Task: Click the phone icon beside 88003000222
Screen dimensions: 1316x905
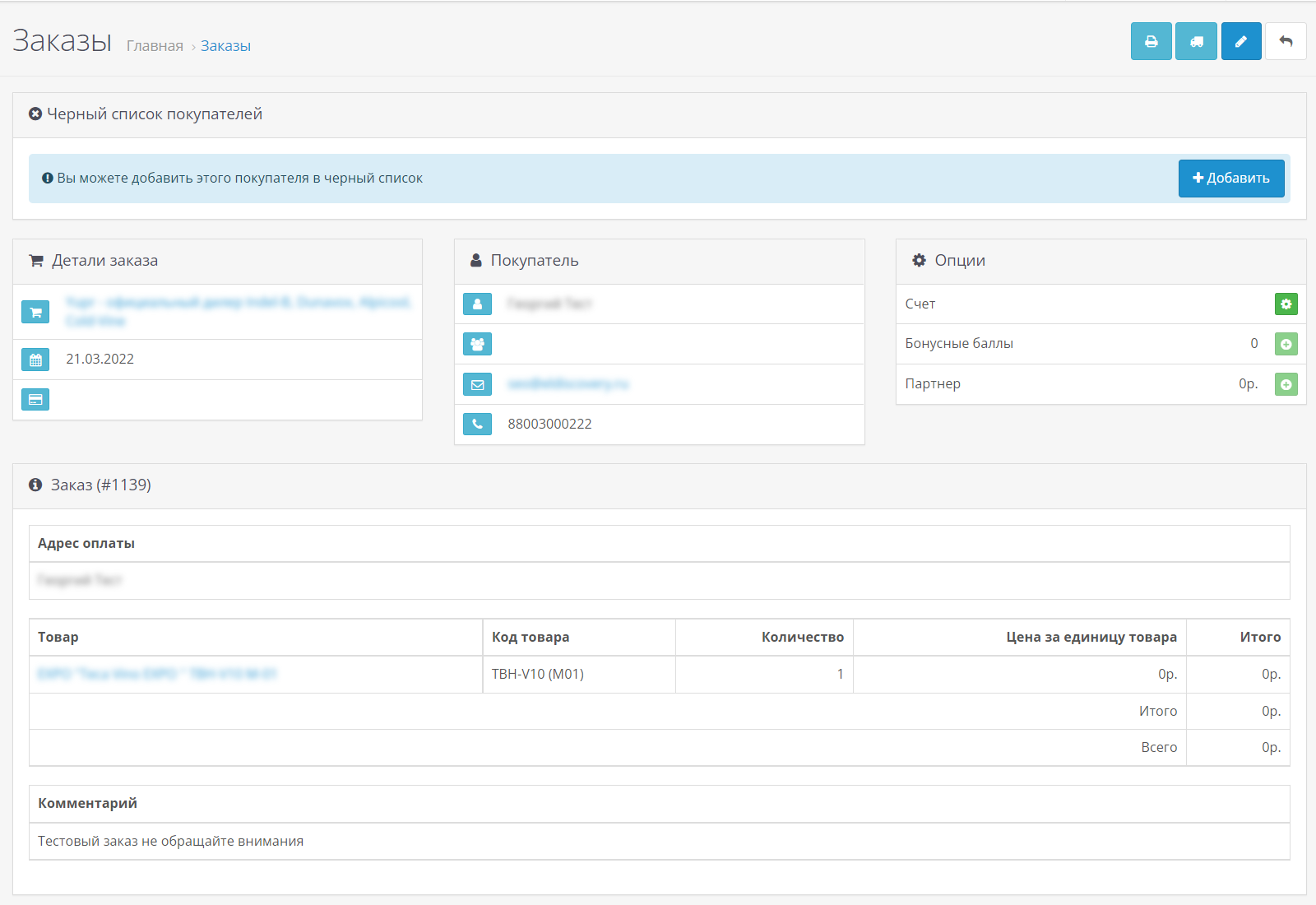Action: coord(477,424)
